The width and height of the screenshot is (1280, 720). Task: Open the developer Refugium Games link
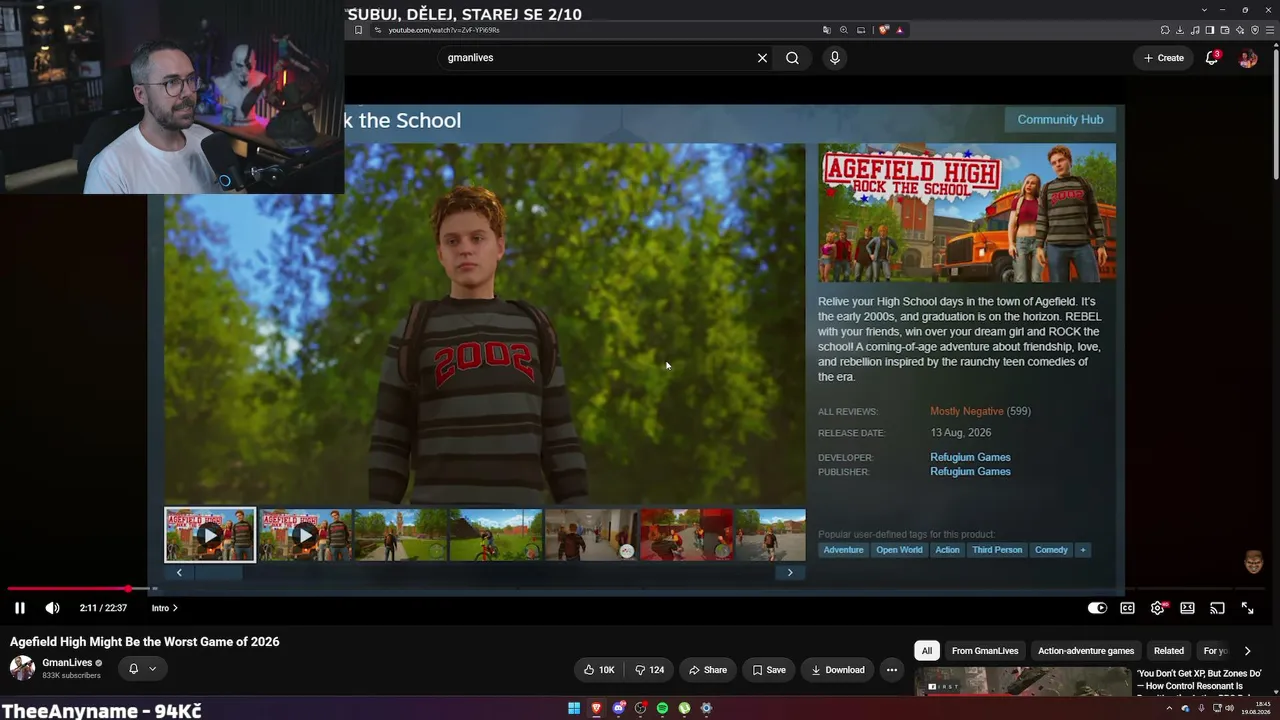pos(970,457)
